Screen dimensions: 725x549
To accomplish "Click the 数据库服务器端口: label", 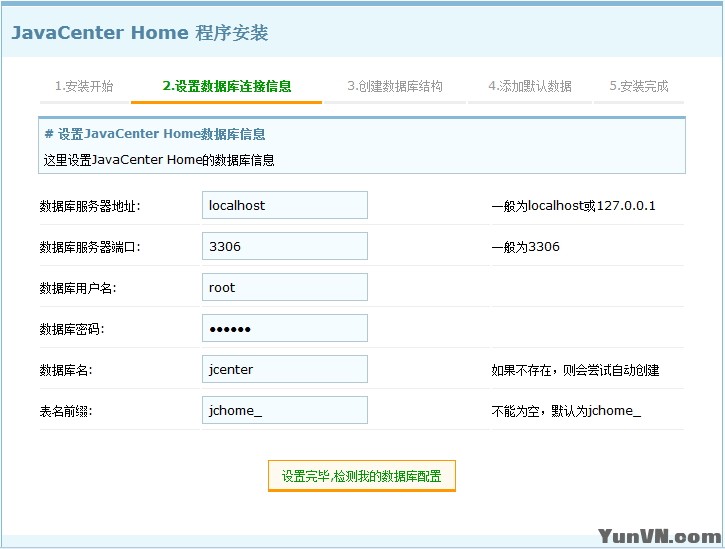I will pyautogui.click(x=90, y=247).
